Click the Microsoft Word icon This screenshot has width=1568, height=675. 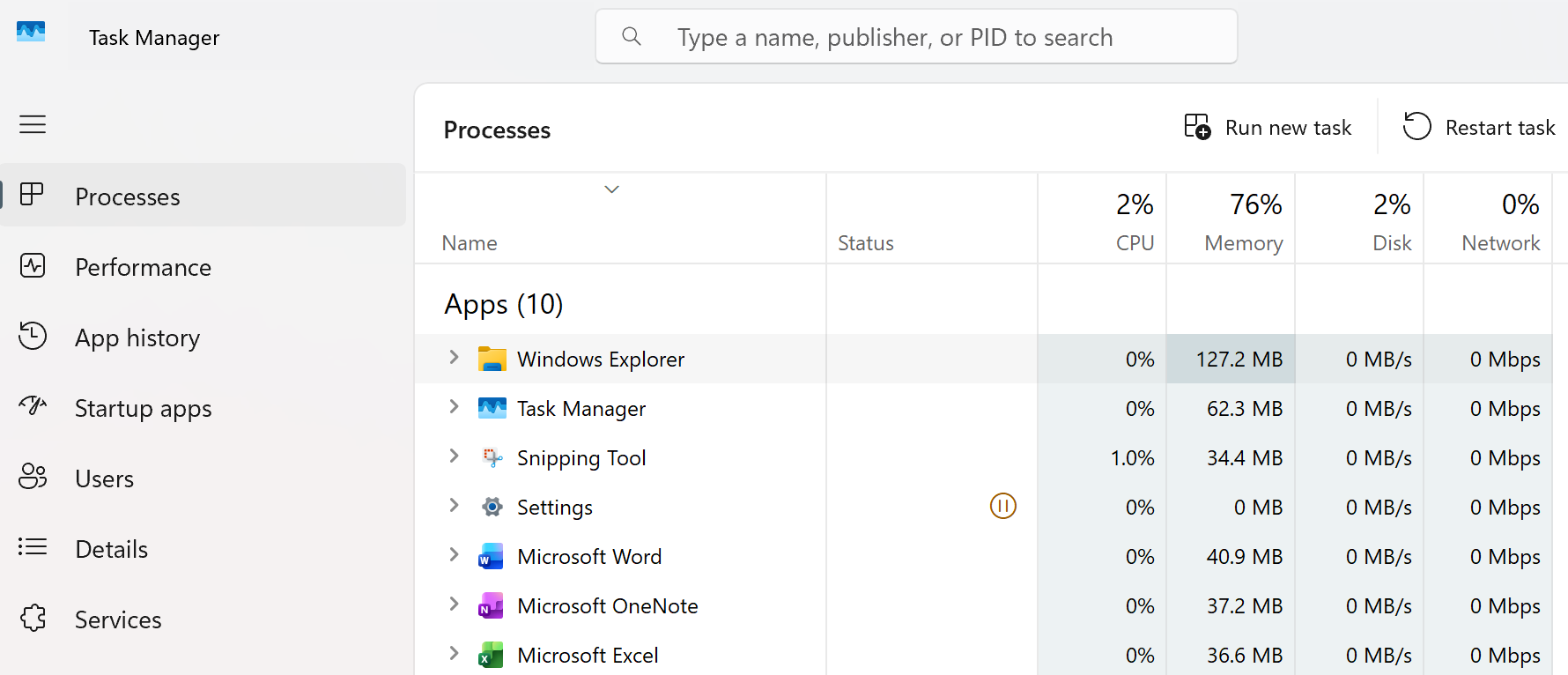492,556
